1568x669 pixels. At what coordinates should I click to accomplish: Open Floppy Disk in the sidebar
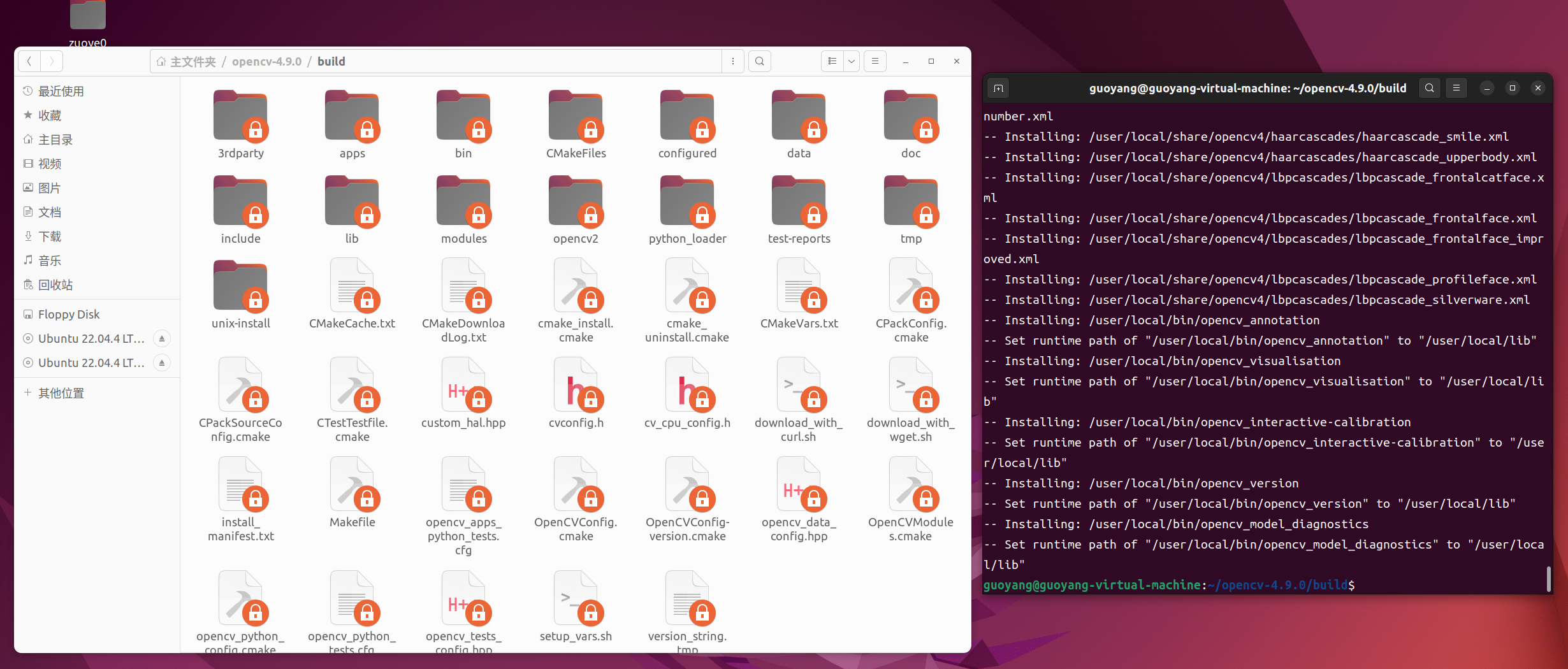pyautogui.click(x=97, y=314)
